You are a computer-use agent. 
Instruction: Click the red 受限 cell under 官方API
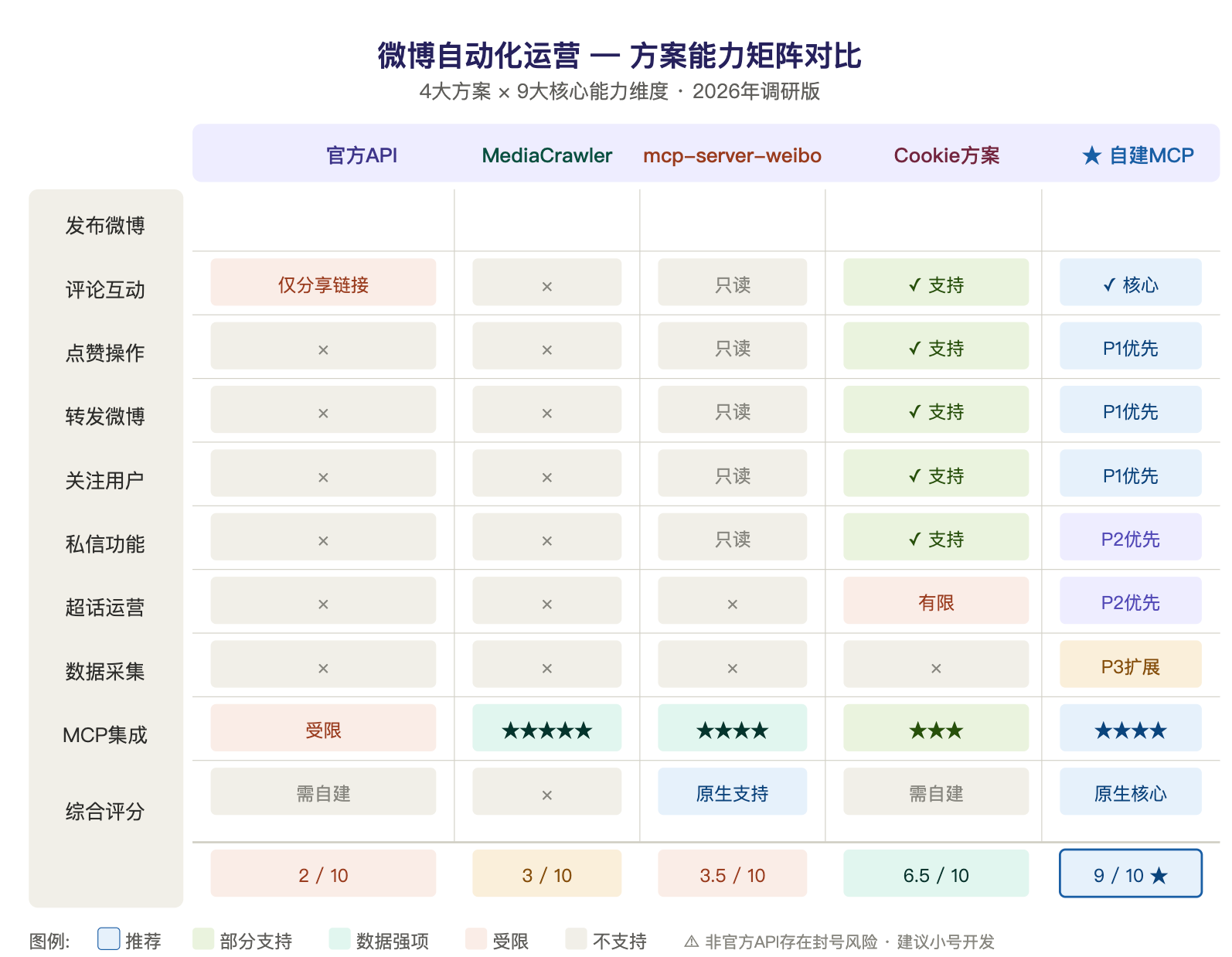[323, 727]
